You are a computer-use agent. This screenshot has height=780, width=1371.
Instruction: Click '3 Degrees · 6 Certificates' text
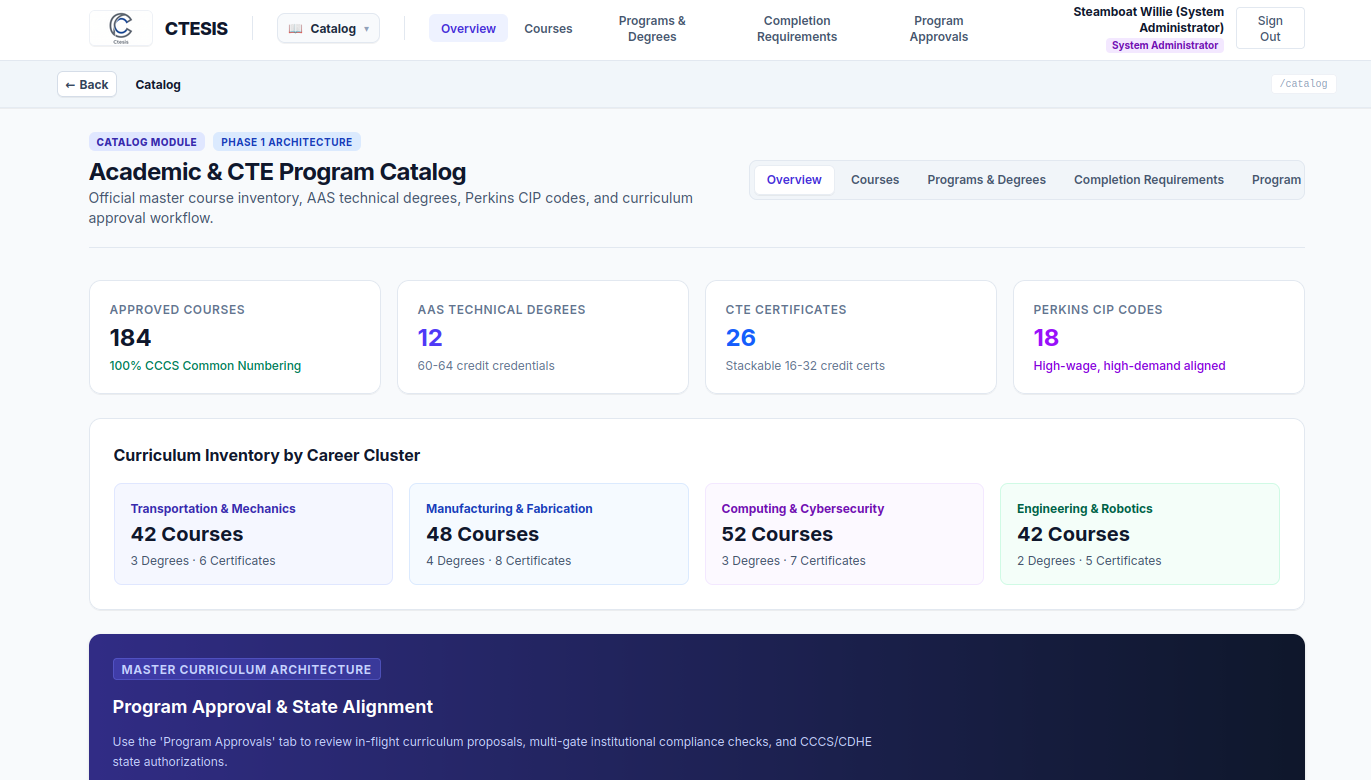[x=203, y=561]
